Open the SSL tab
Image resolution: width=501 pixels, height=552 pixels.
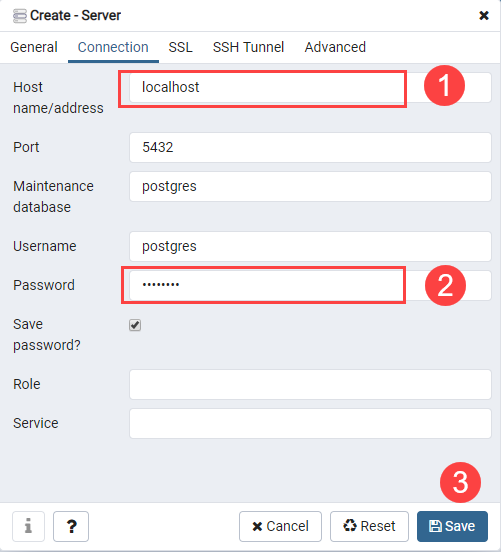180,47
